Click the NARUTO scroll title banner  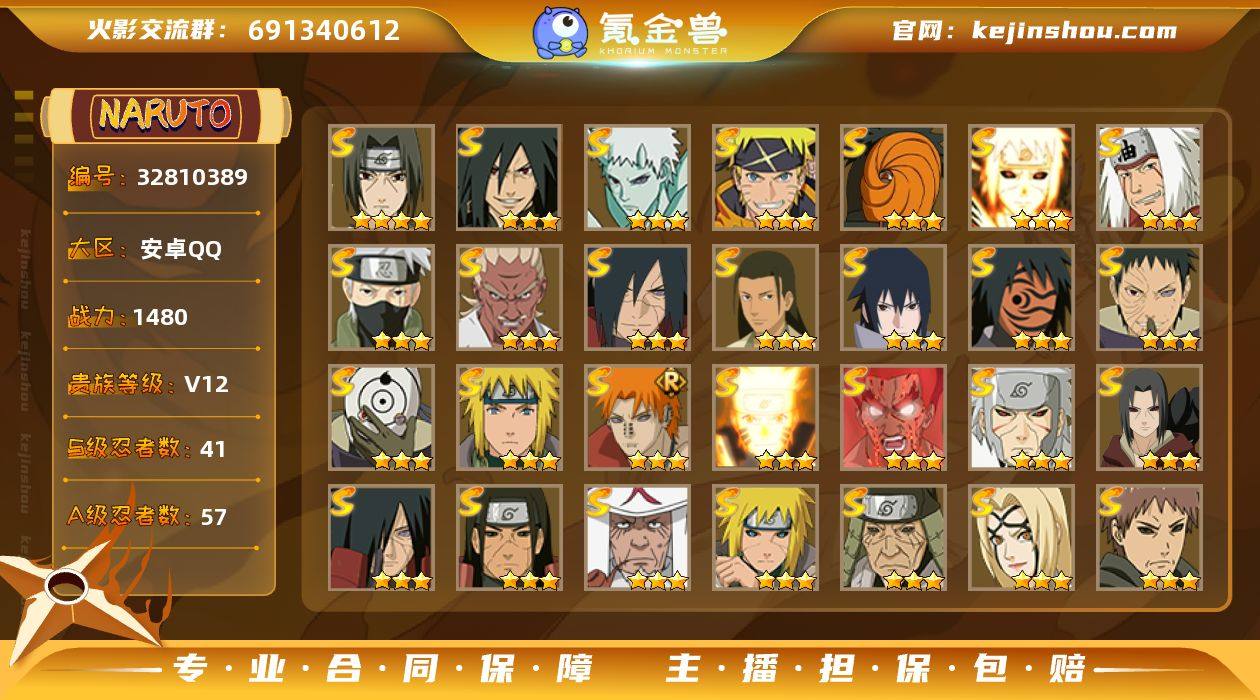(x=166, y=114)
